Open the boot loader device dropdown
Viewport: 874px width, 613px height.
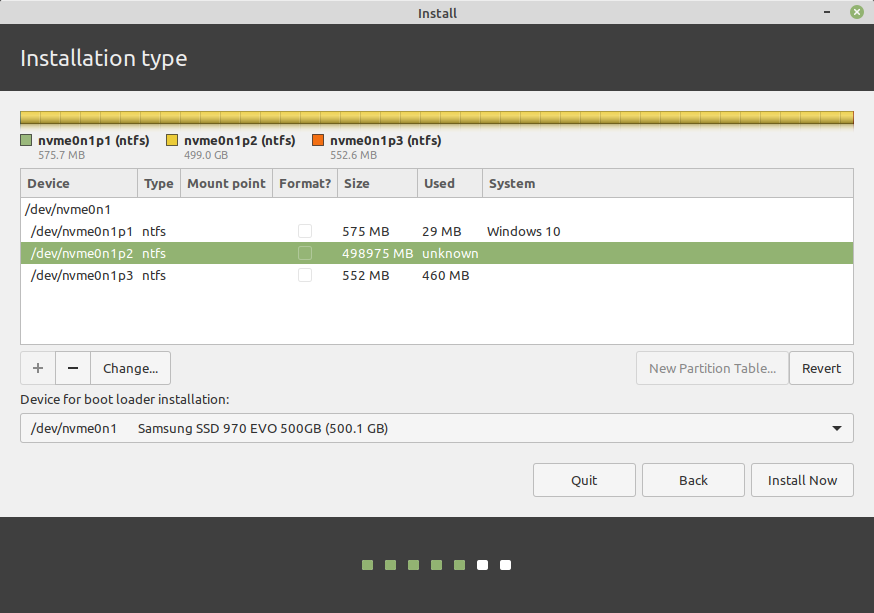click(x=437, y=428)
